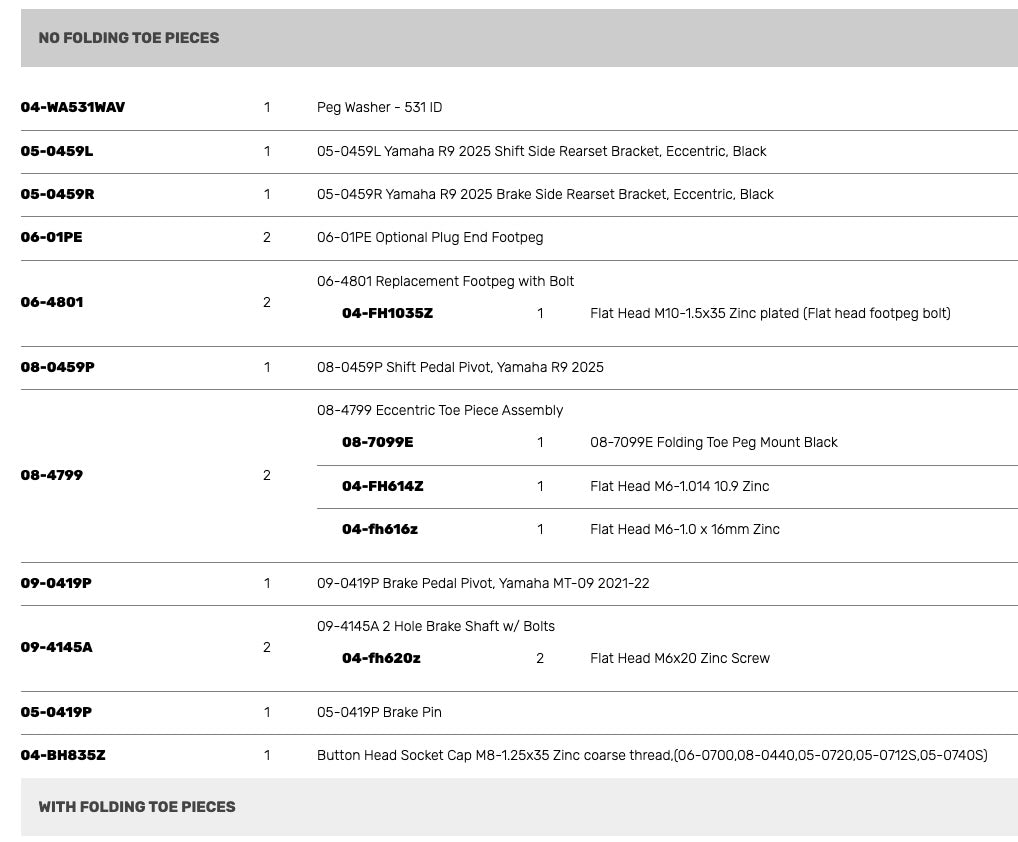
Task: Click Peg Washer - 531 ID description
Action: (379, 107)
